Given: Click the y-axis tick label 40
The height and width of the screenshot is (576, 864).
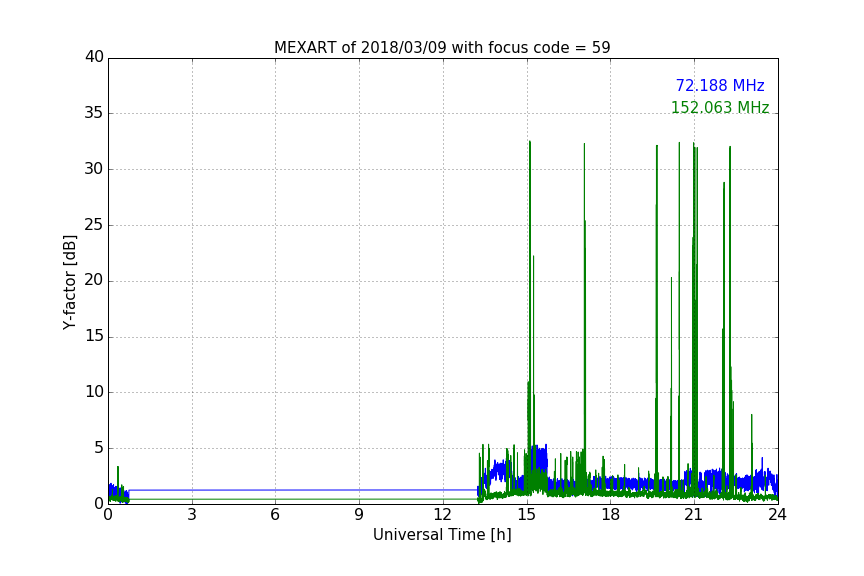Looking at the screenshot, I should (94, 57).
